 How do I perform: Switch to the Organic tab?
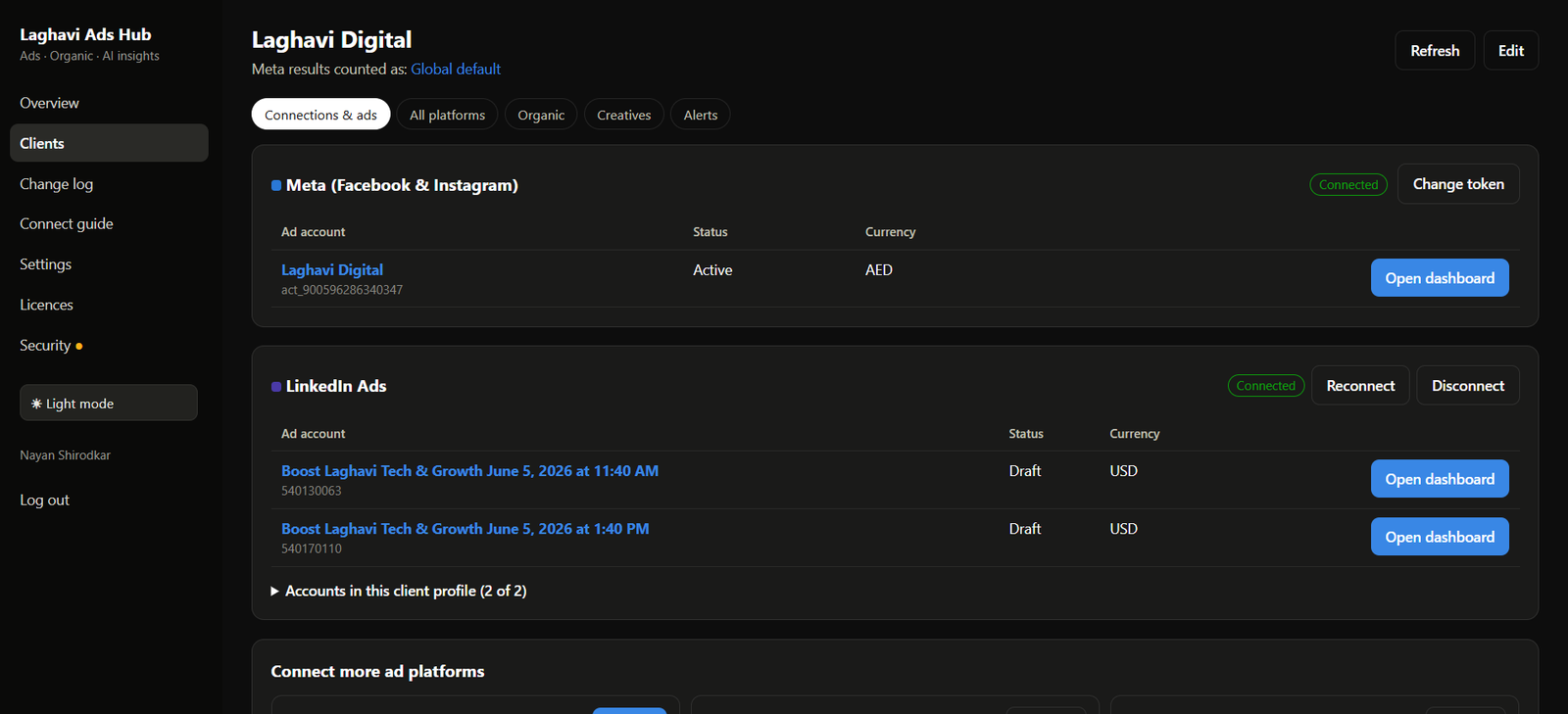541,115
